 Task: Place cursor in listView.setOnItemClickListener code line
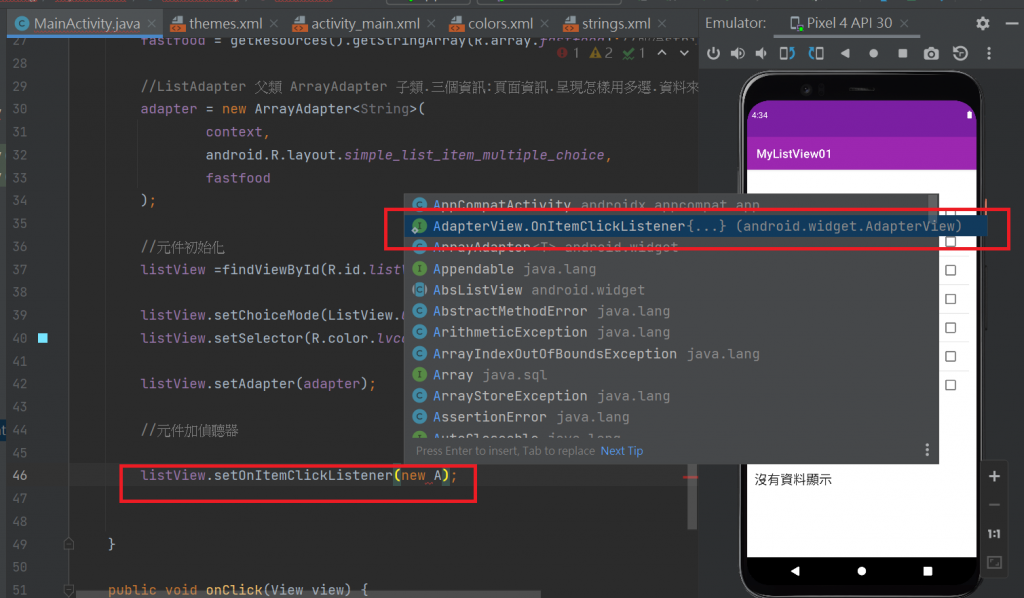point(299,475)
